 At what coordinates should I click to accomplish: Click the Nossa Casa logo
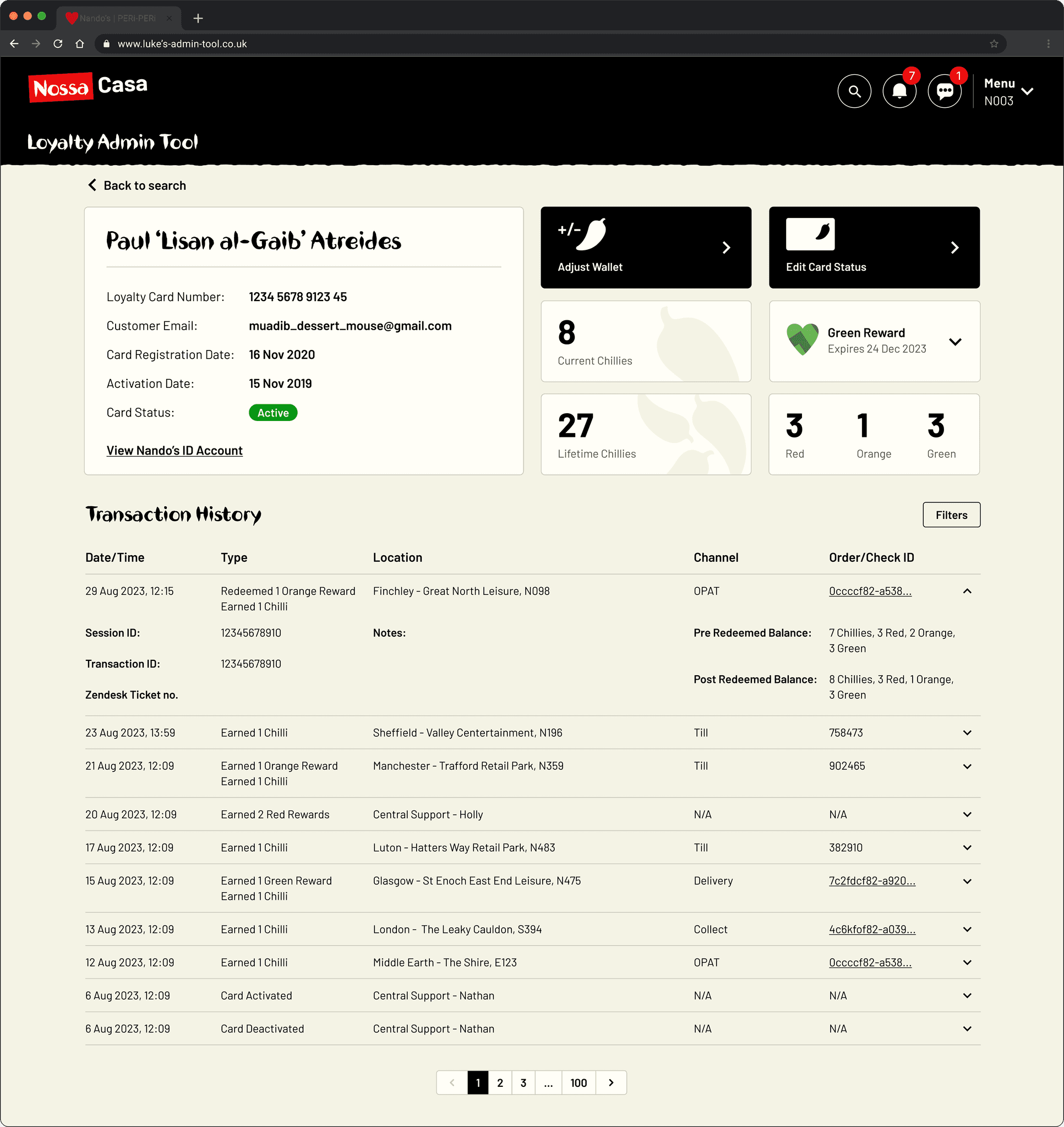[x=88, y=87]
